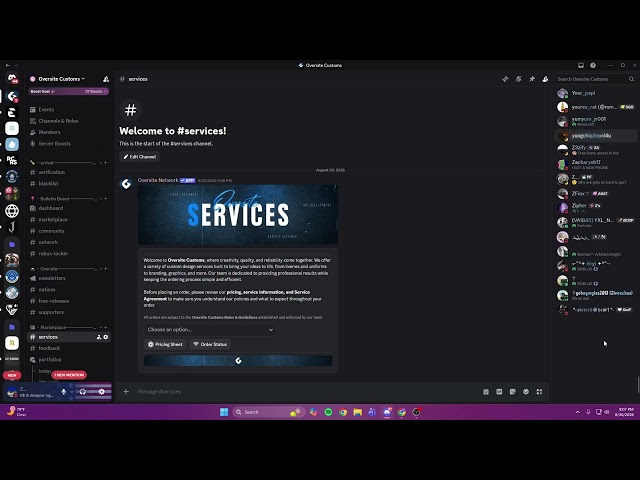Click the threads icon in channel header
This screenshot has height=480, width=640.
[505, 79]
